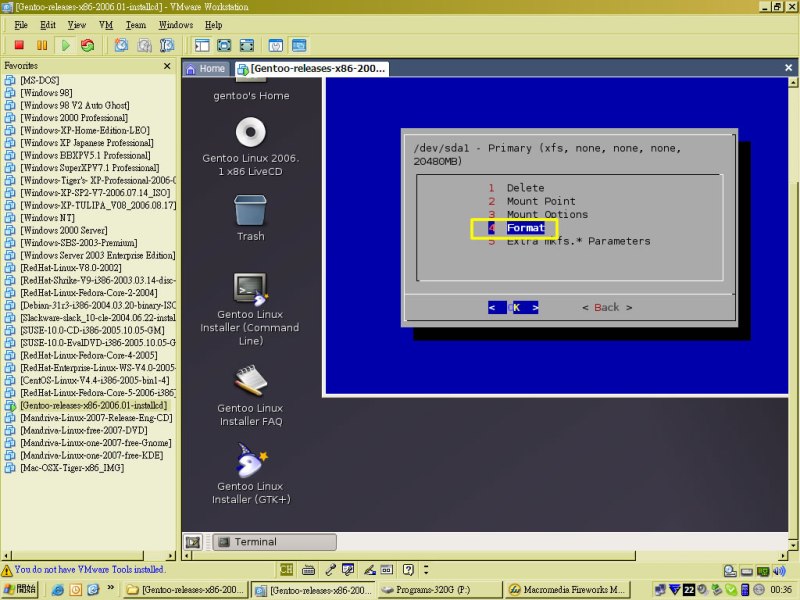Select [Windows 2000 Professional] in Favorites
This screenshot has height=600, width=800.
(x=73, y=118)
